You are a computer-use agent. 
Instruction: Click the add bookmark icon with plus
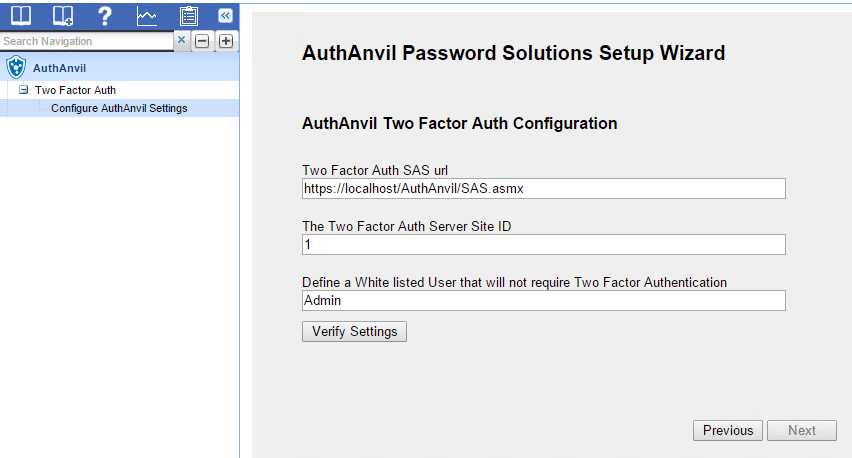tap(62, 16)
